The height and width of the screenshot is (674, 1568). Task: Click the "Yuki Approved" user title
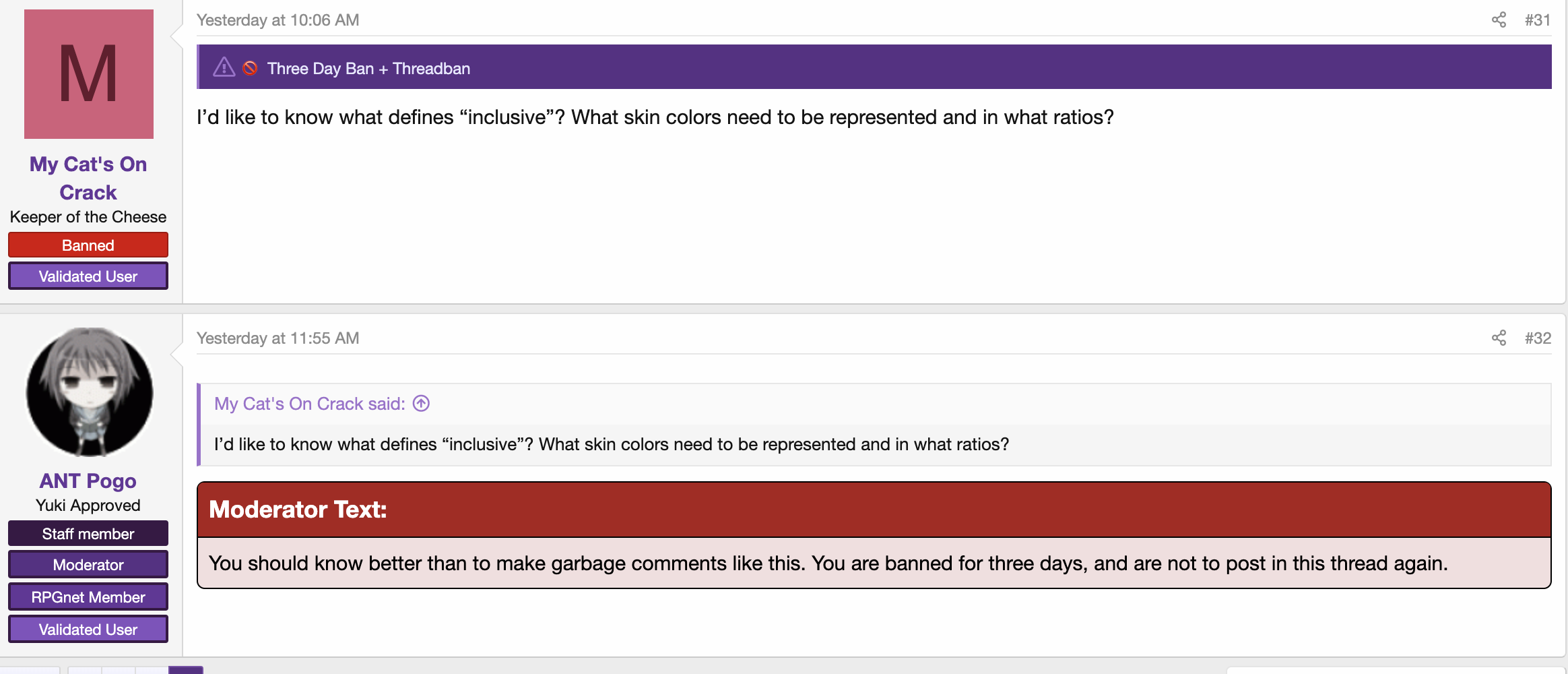click(x=88, y=506)
